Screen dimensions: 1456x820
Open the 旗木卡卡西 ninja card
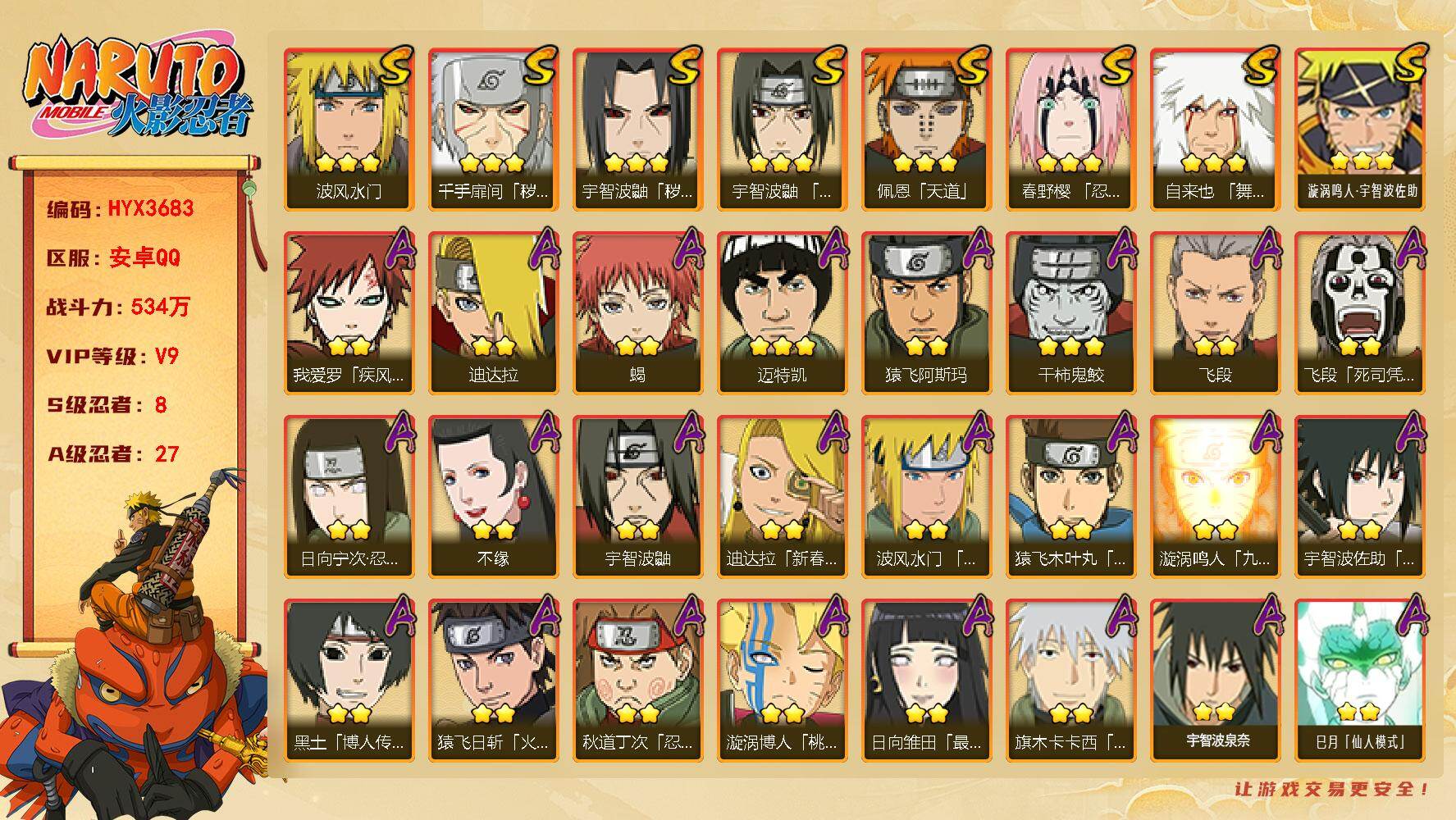pyautogui.click(x=1070, y=680)
